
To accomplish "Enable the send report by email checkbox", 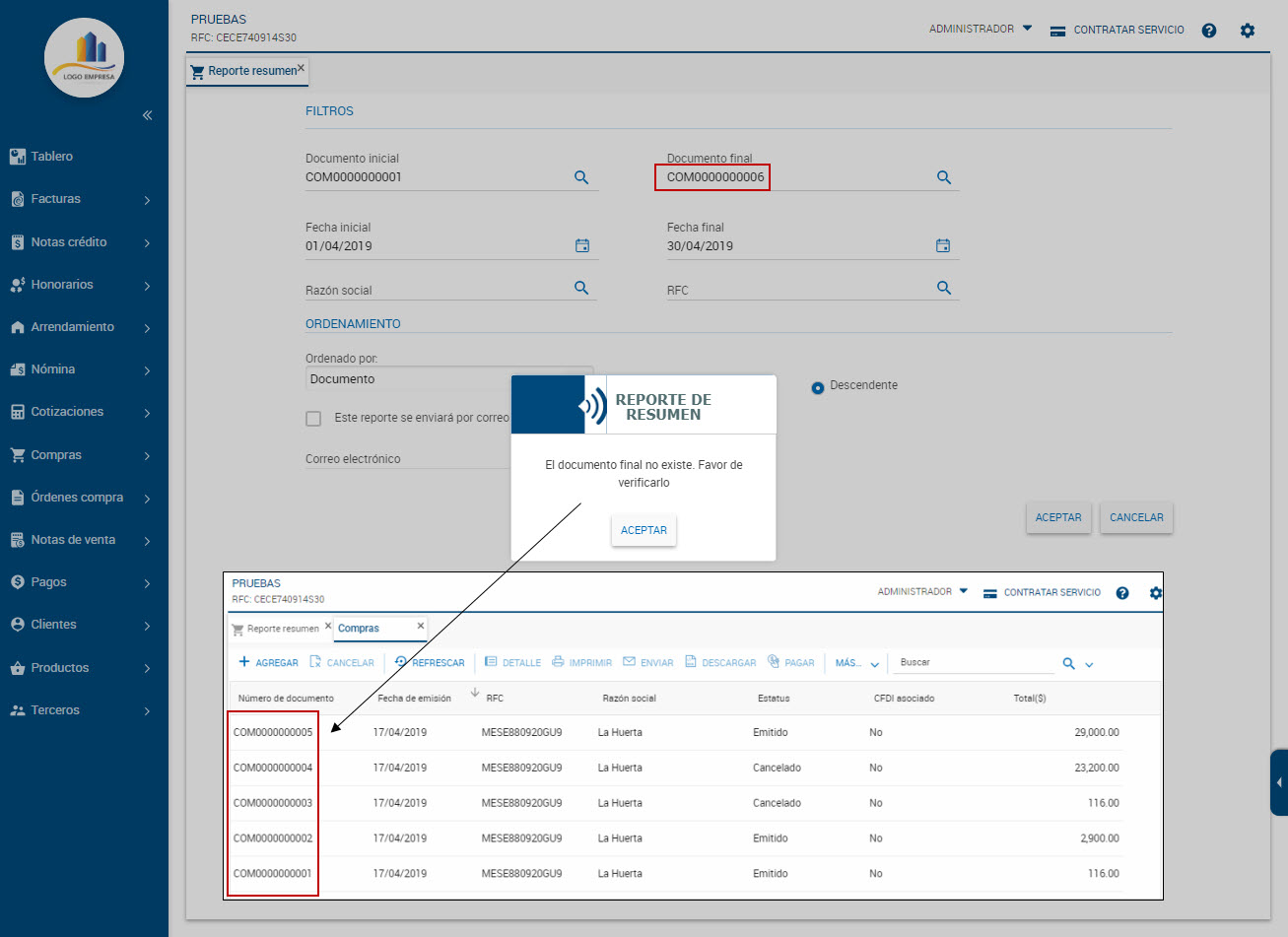I will click(313, 419).
